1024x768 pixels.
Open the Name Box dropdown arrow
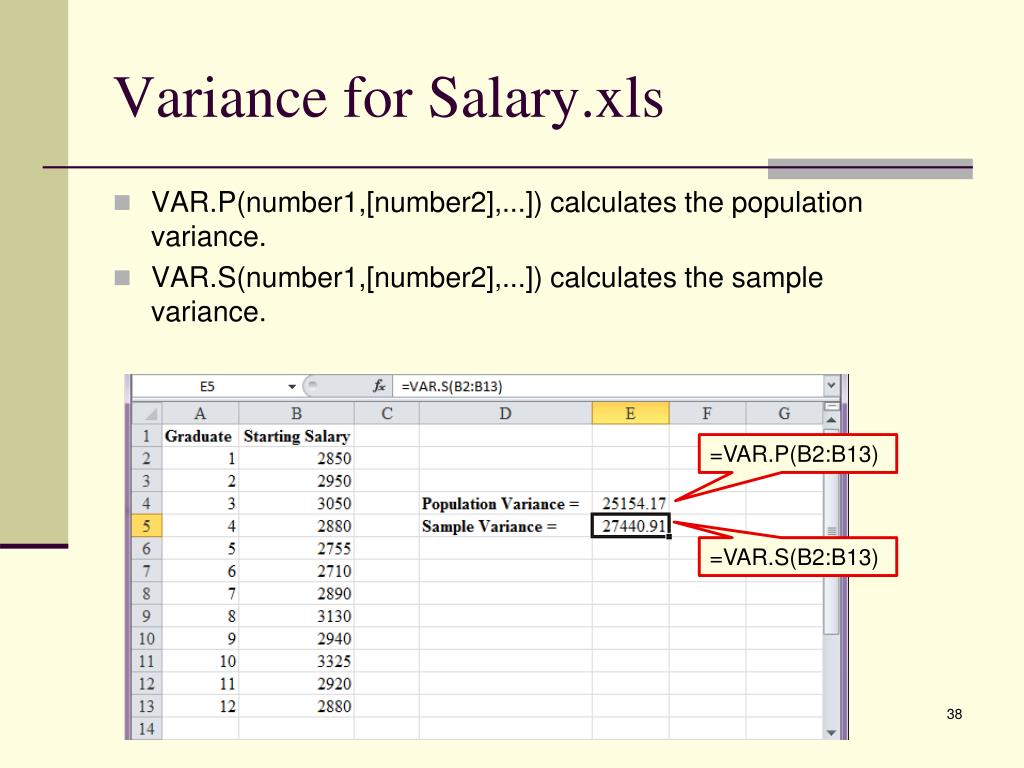(292, 387)
